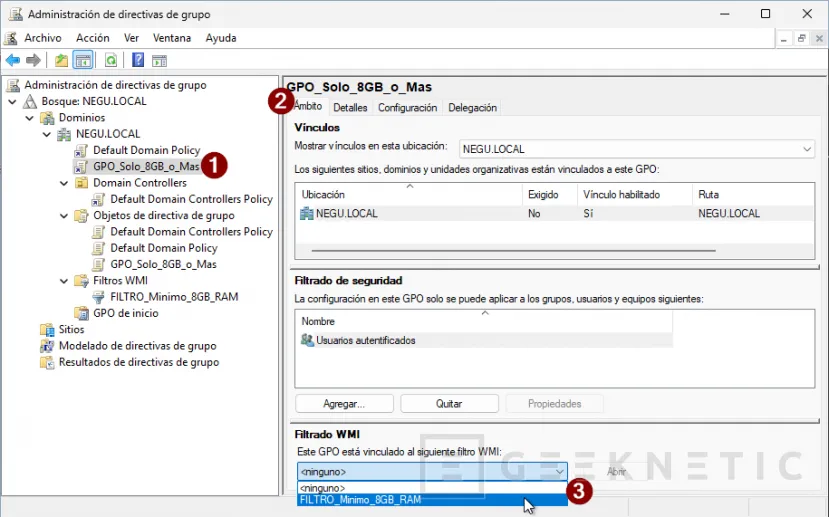Toggle the Show/Hide console tree icon

tap(83, 60)
